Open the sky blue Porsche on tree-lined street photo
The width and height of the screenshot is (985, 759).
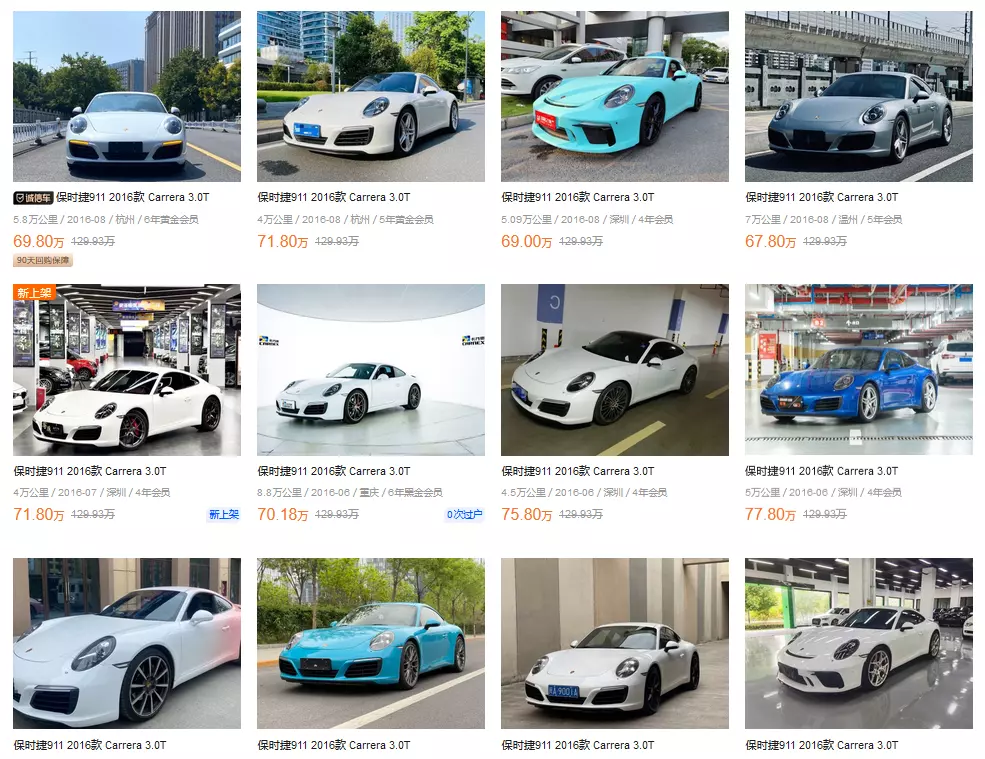point(371,643)
